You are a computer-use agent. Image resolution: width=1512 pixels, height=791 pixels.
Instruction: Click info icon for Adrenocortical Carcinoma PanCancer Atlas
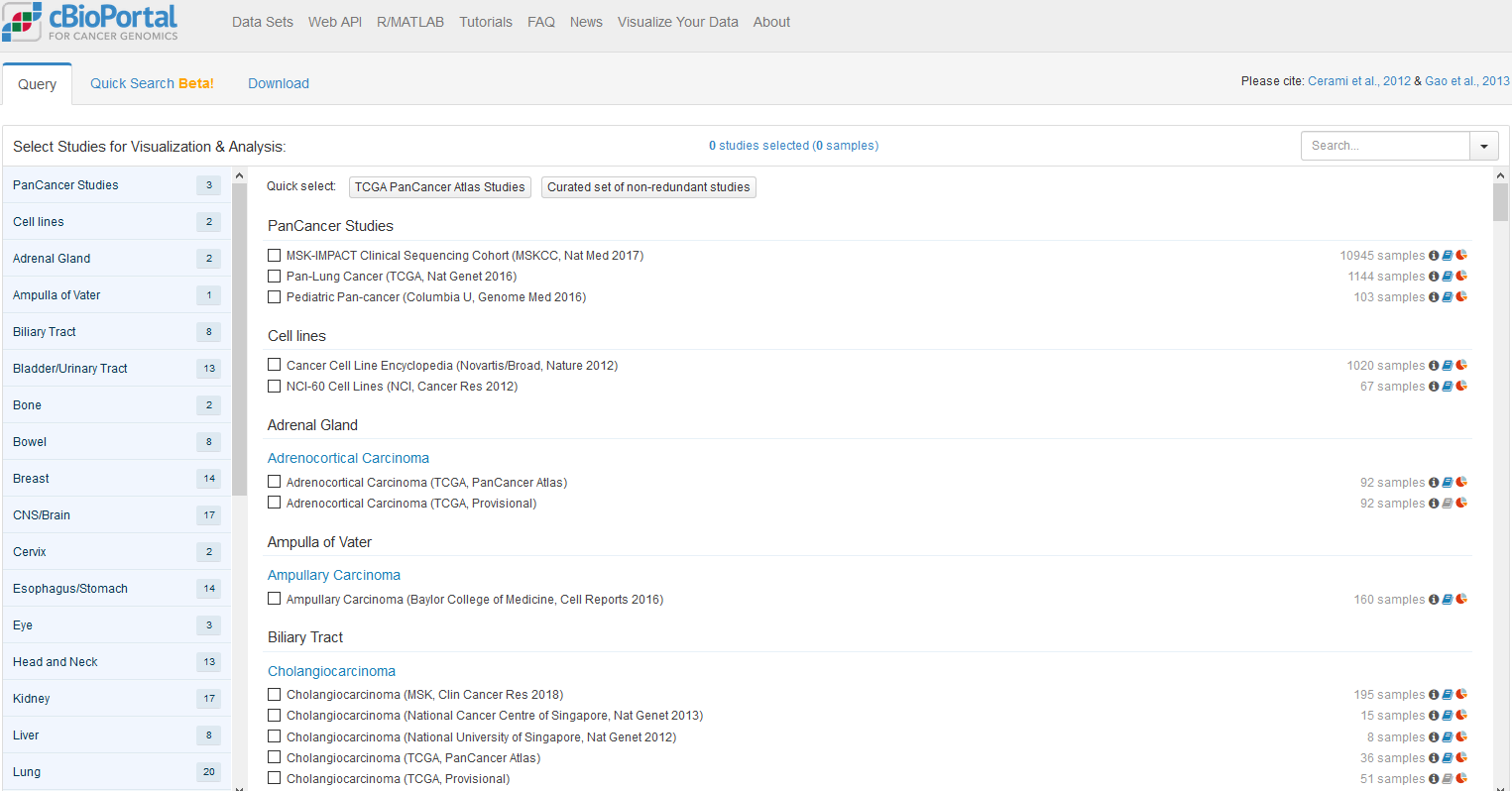pos(1434,483)
